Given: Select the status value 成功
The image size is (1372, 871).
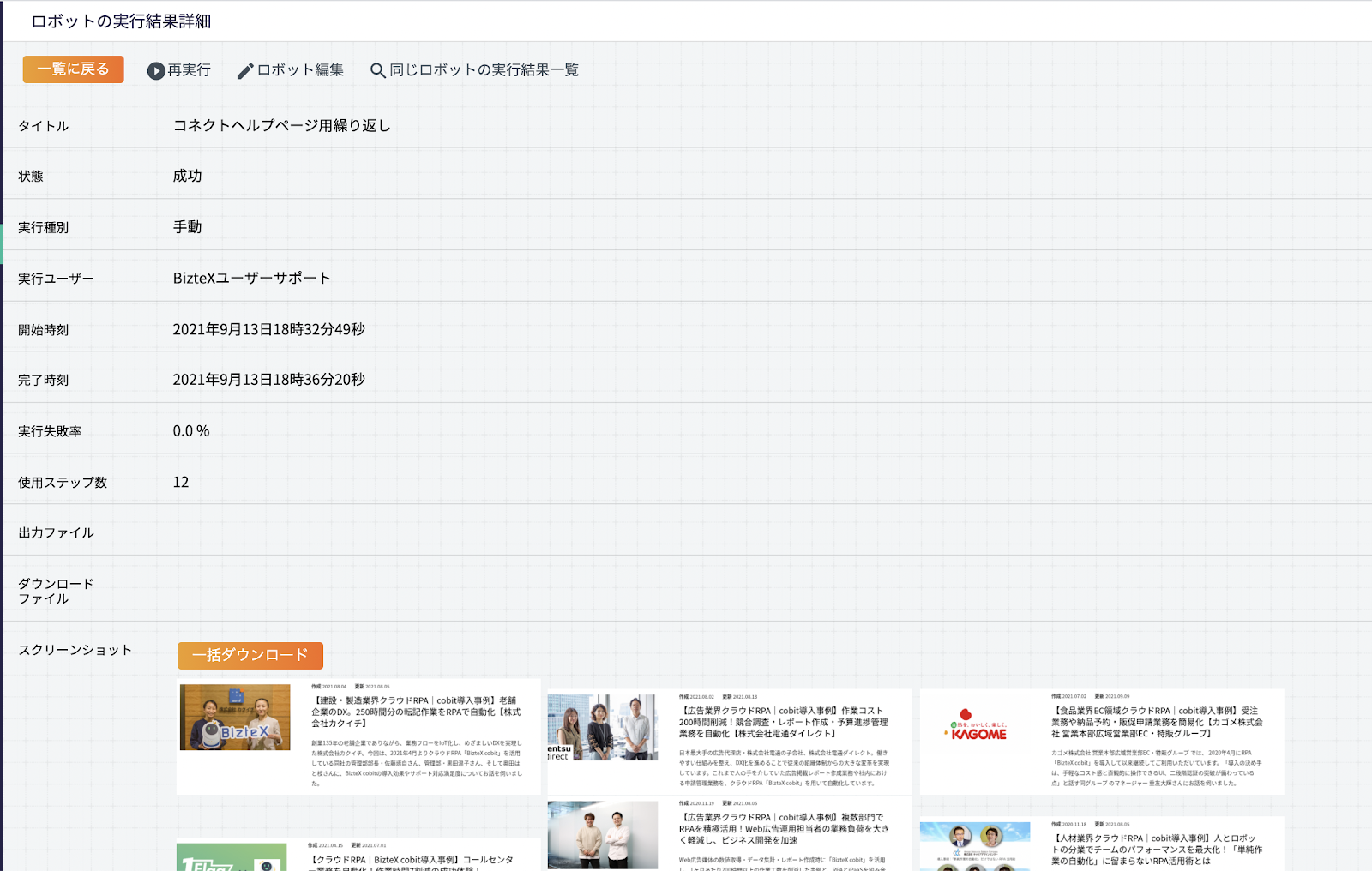Looking at the screenshot, I should 187,176.
